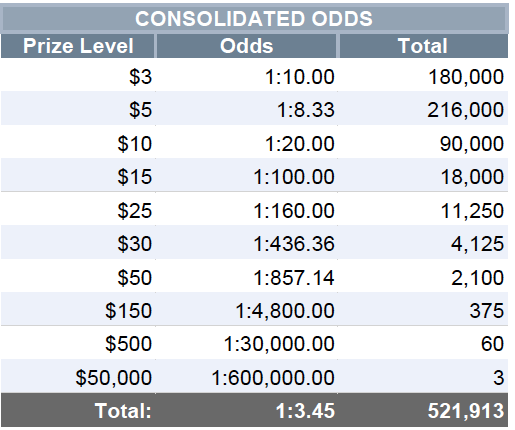The height and width of the screenshot is (430, 515).
Task: Click the 1:8.33 odds value
Action: pyautogui.click(x=306, y=110)
